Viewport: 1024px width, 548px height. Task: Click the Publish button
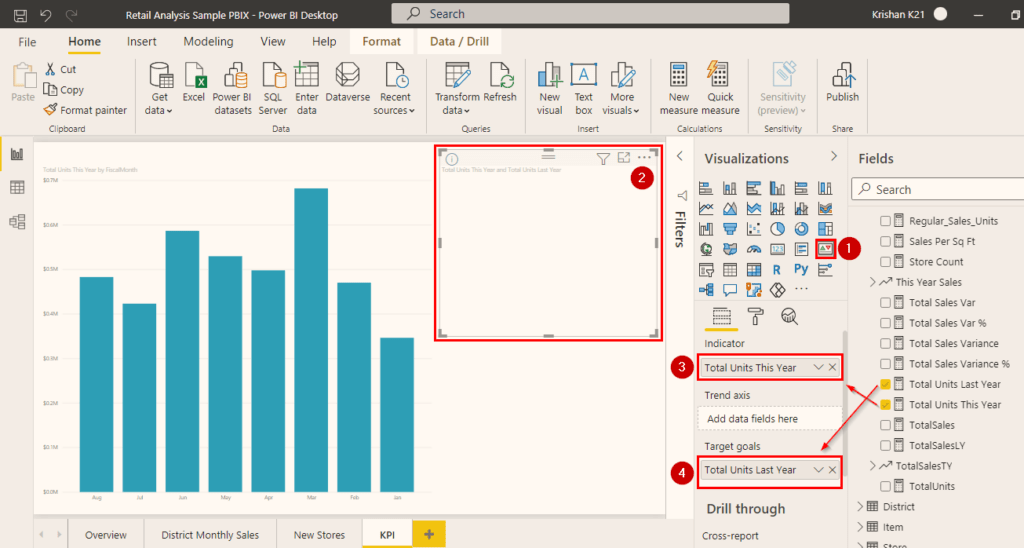(842, 83)
